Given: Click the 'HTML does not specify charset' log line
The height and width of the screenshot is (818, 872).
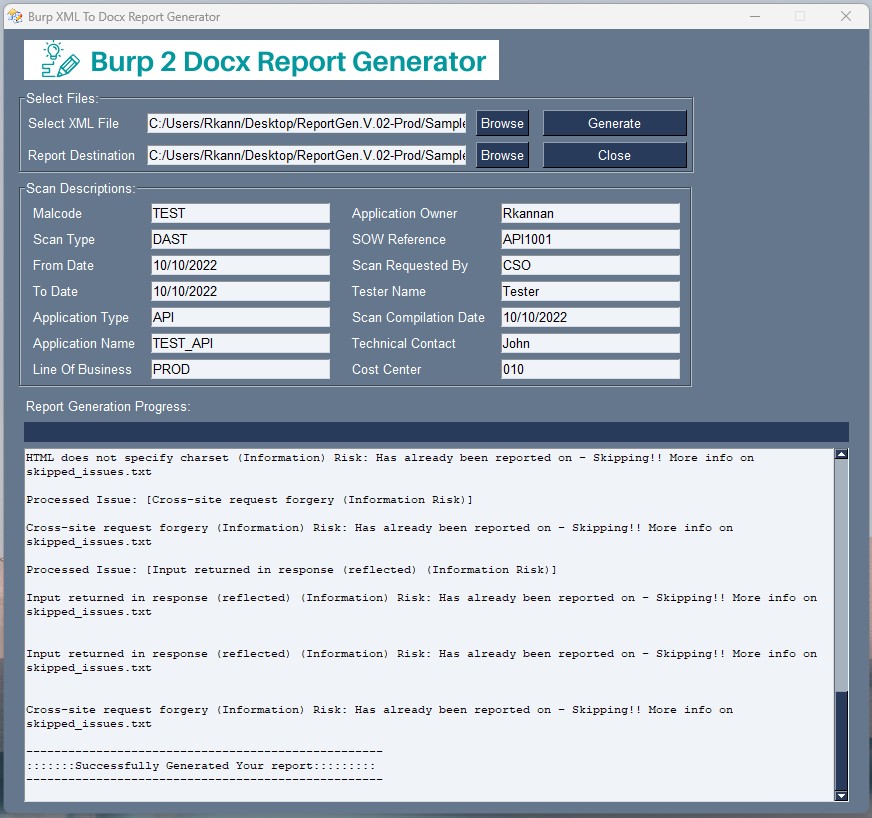Looking at the screenshot, I should [x=390, y=464].
